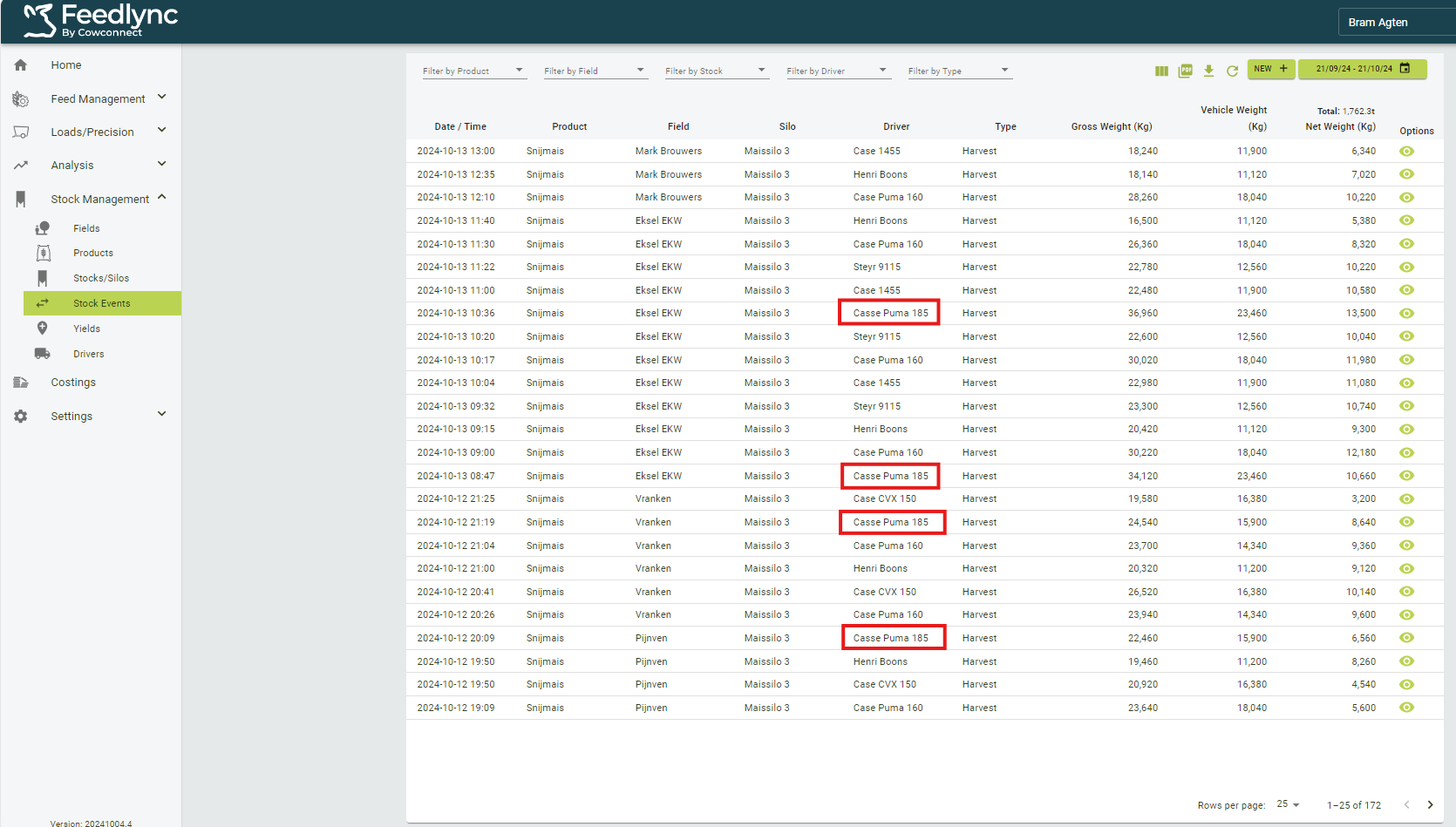The image size is (1456, 827).
Task: View the 2024-10-13 09:00 event details
Action: [1406, 452]
